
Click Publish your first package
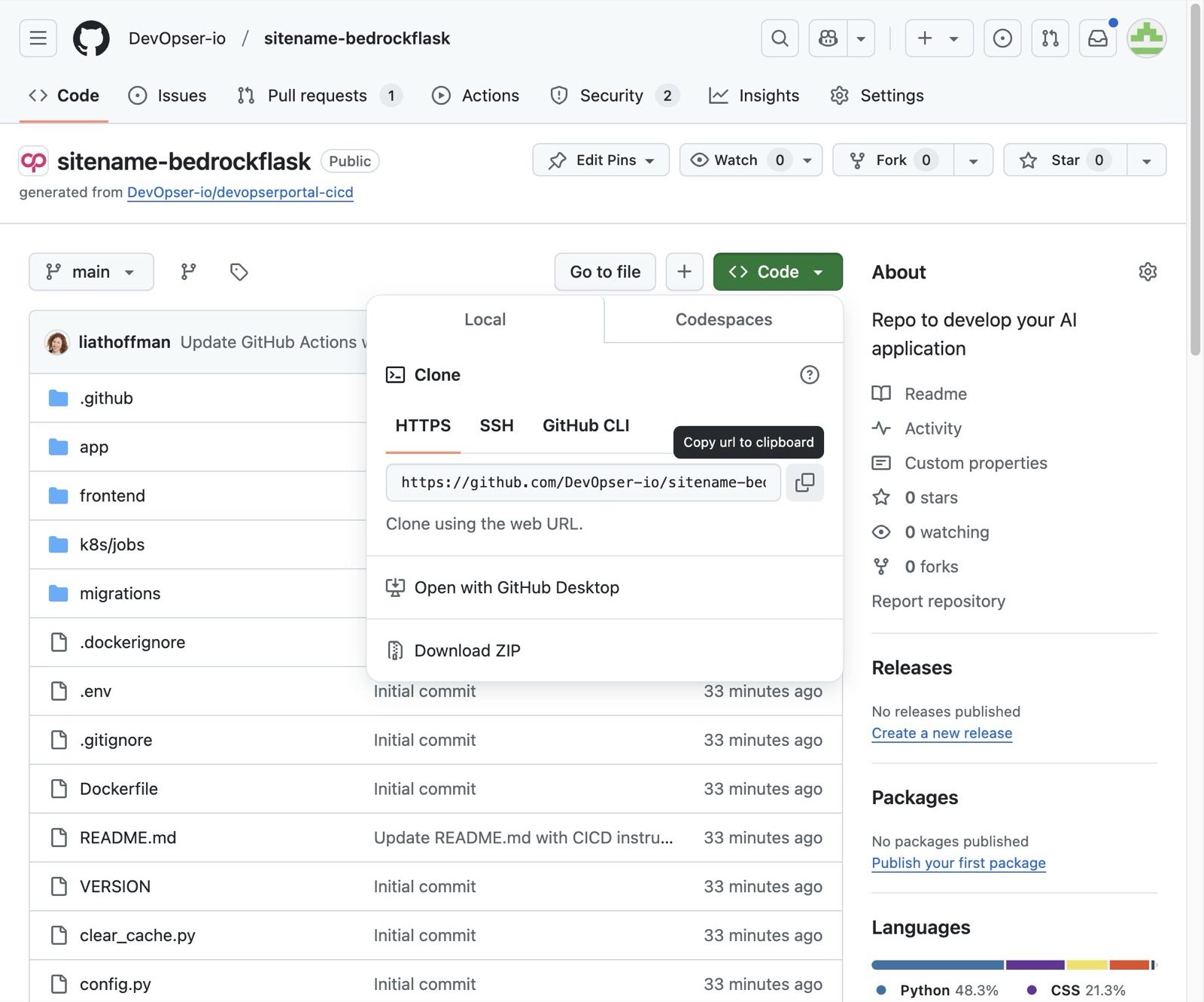[958, 863]
